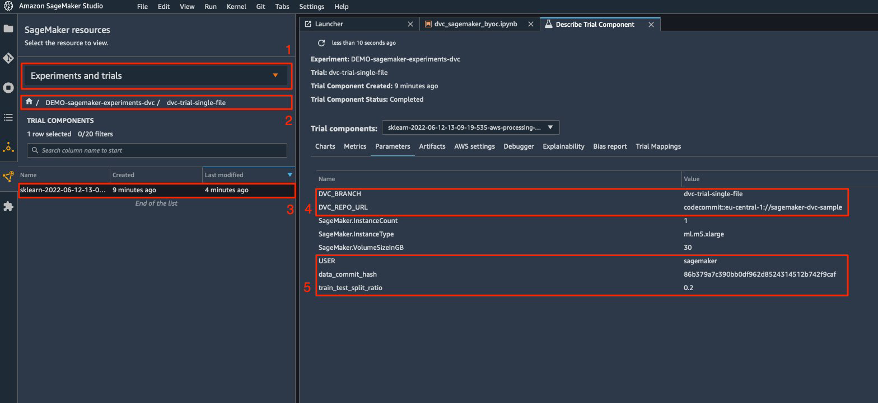Switch to the Metrics tab
879x404 pixels.
point(355,146)
